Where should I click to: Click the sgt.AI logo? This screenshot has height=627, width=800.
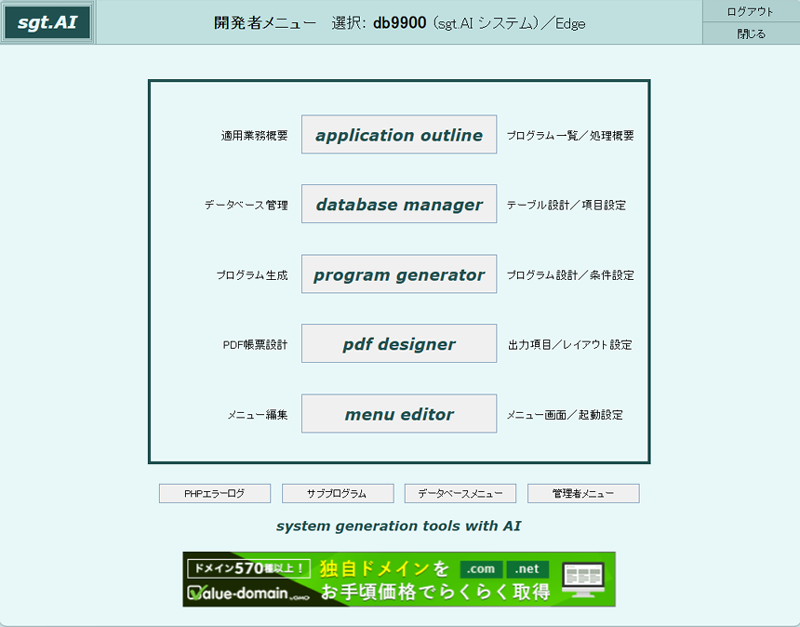(x=47, y=22)
